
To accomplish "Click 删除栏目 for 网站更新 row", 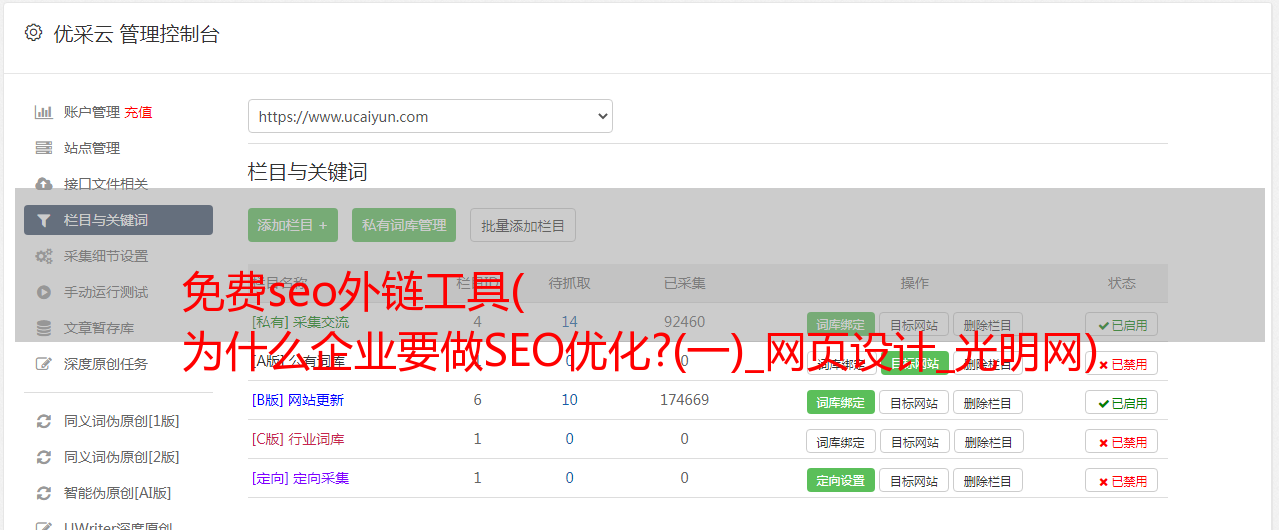I will point(988,403).
